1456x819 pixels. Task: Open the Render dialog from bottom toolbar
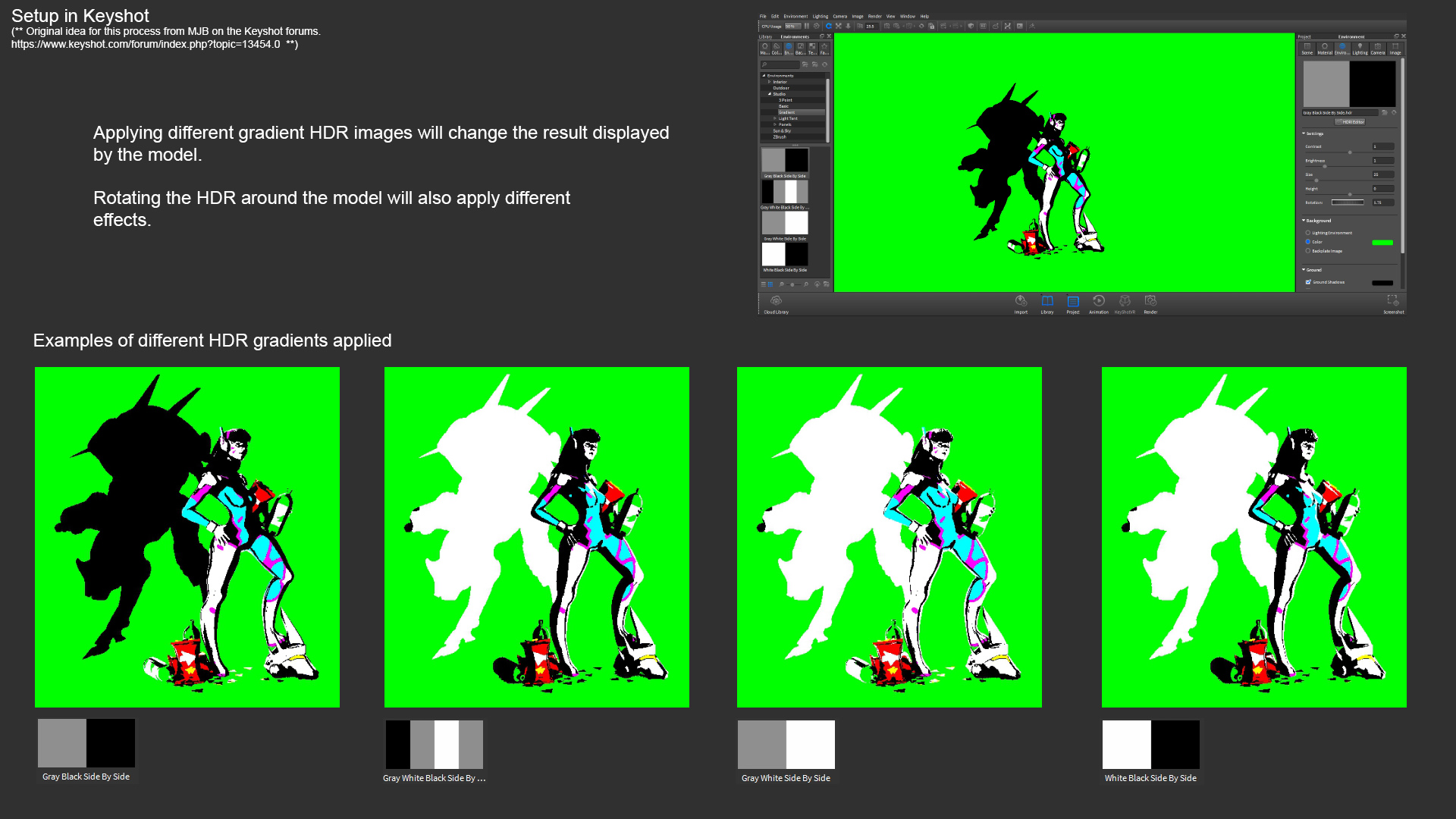coord(1150,304)
